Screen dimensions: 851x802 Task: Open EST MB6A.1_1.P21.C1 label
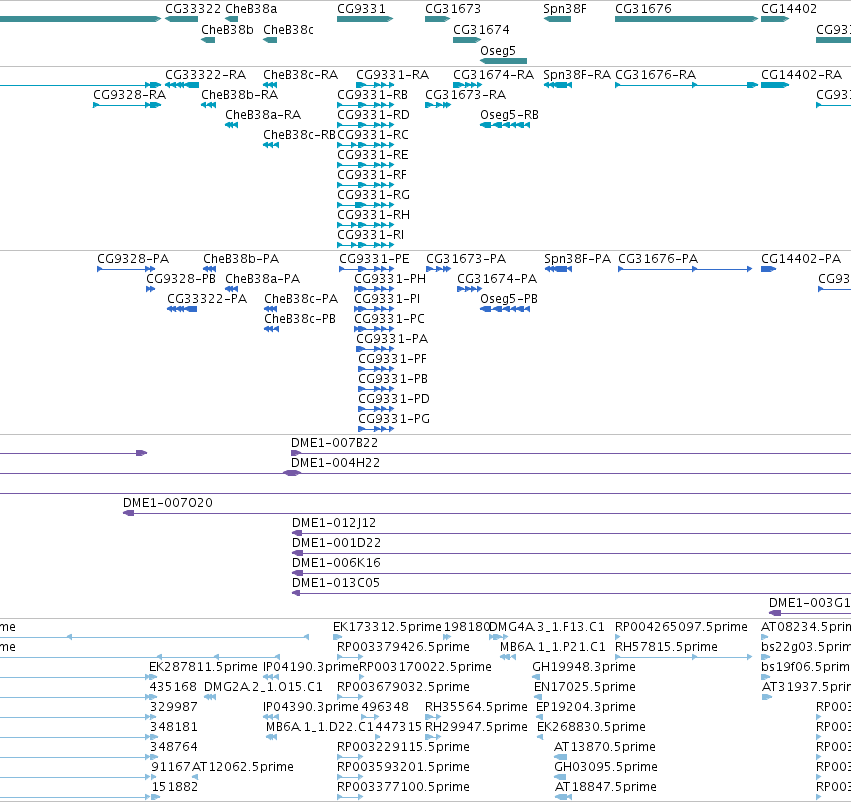[x=552, y=647]
